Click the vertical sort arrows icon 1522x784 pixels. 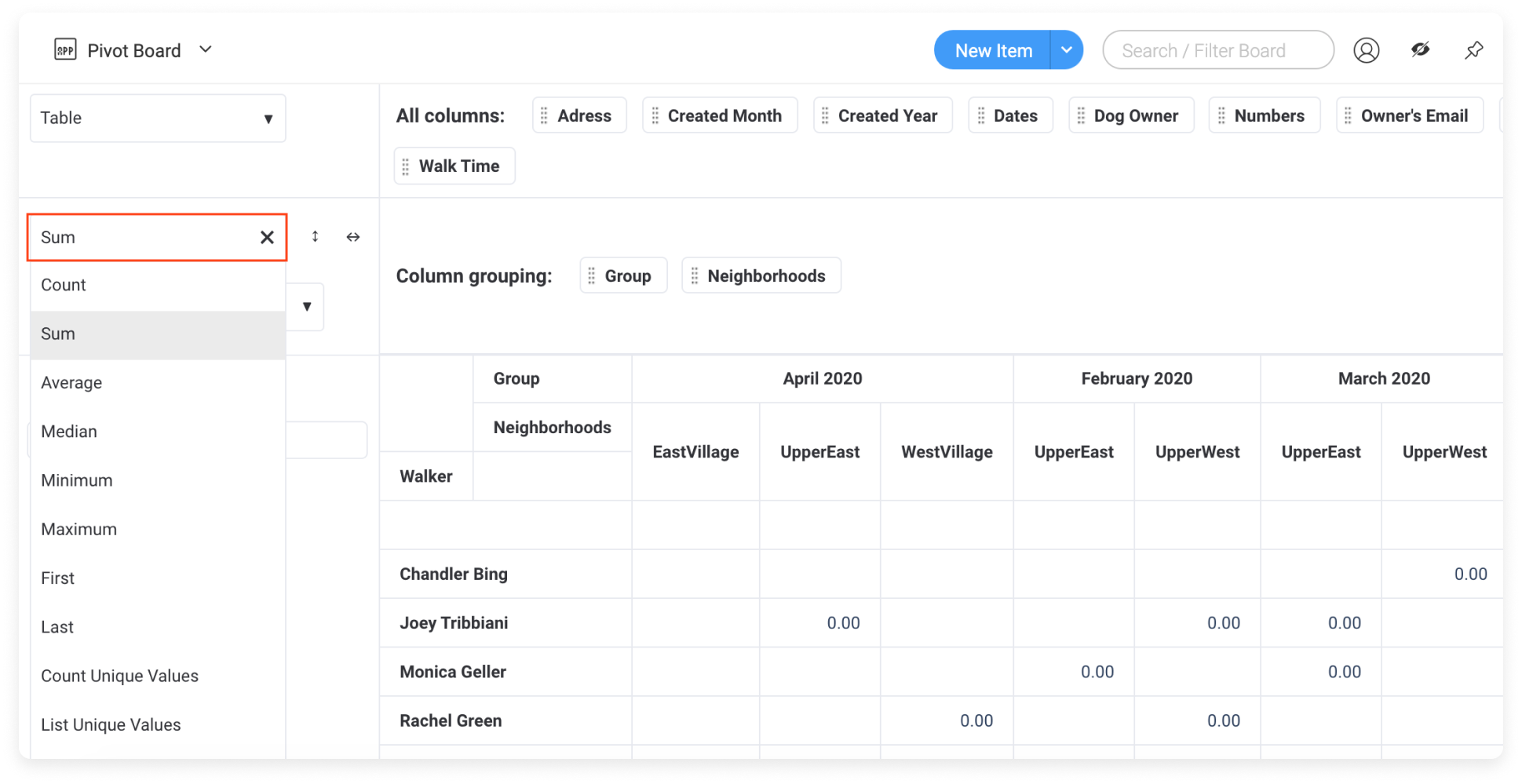click(315, 236)
